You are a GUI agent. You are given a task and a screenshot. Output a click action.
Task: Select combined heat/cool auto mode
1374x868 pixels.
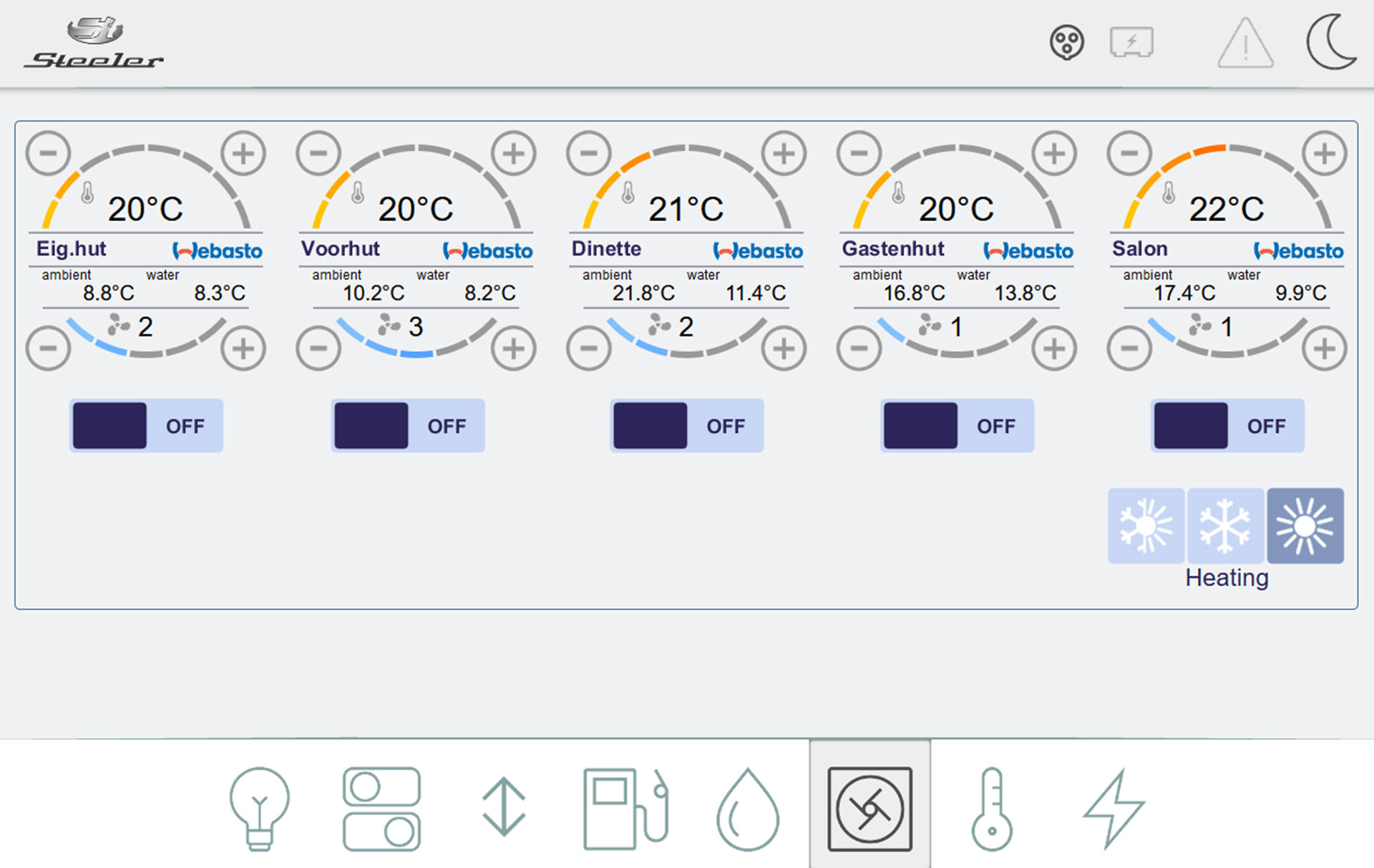(x=1146, y=526)
